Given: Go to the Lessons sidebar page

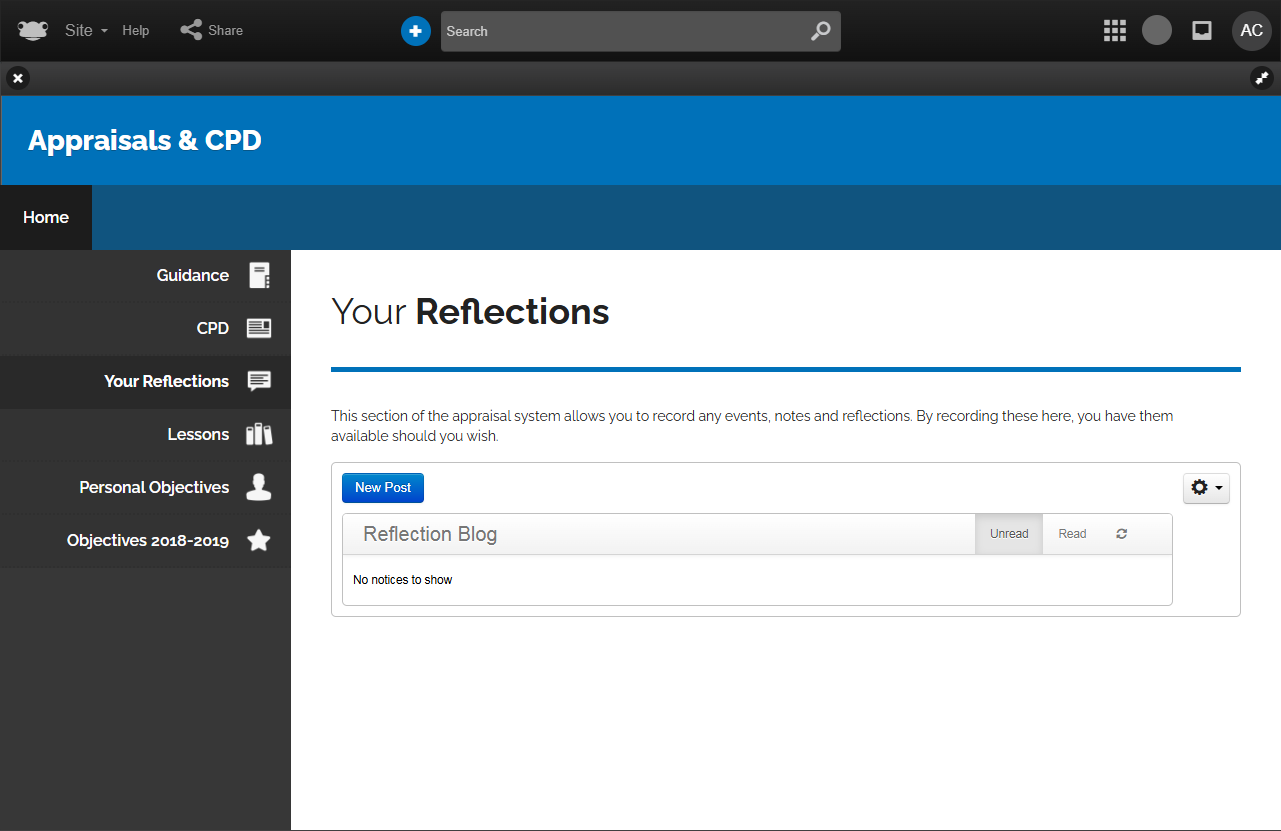Looking at the screenshot, I should click(198, 434).
